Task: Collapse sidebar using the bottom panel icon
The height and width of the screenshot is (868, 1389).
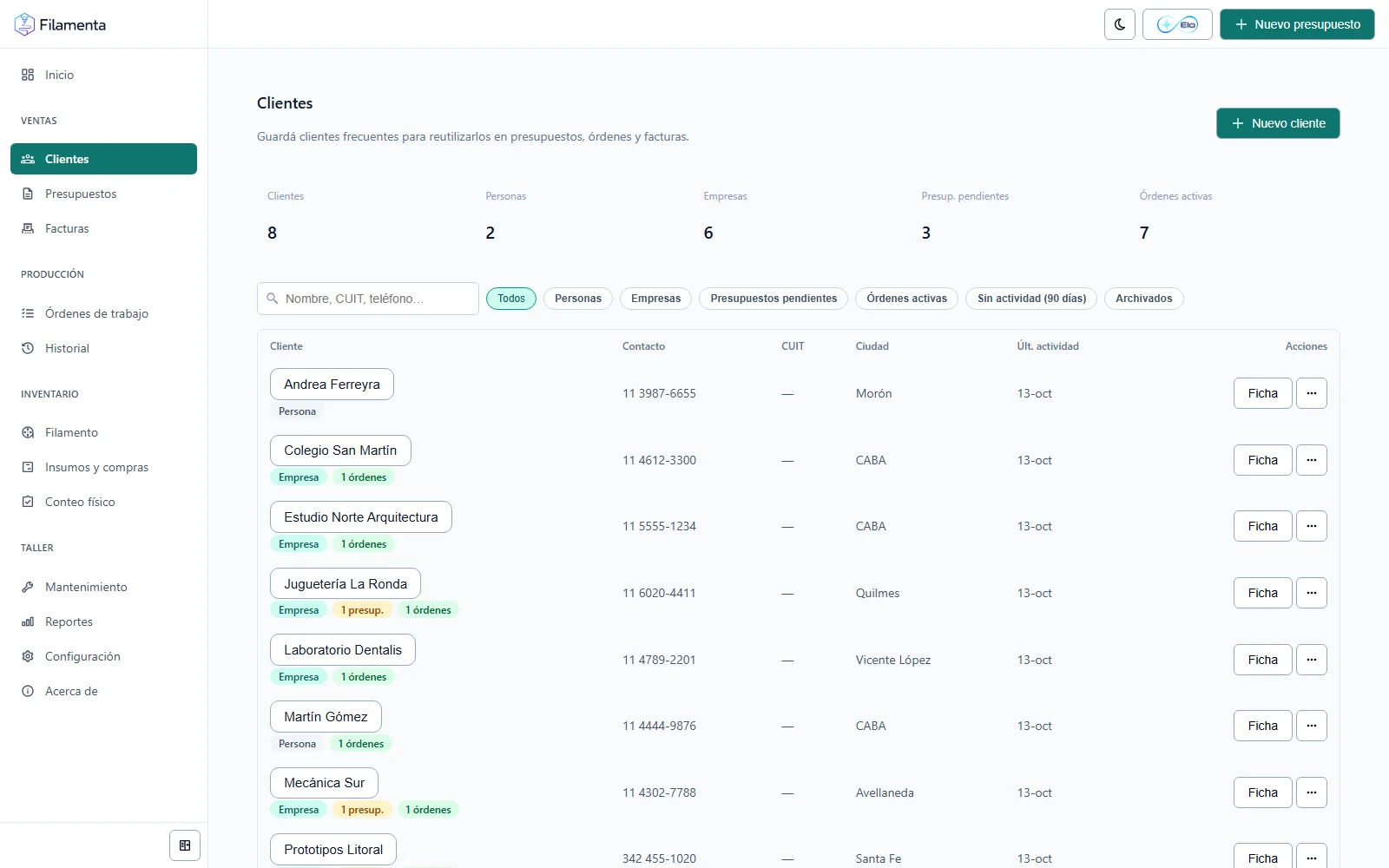Action: pos(185,845)
